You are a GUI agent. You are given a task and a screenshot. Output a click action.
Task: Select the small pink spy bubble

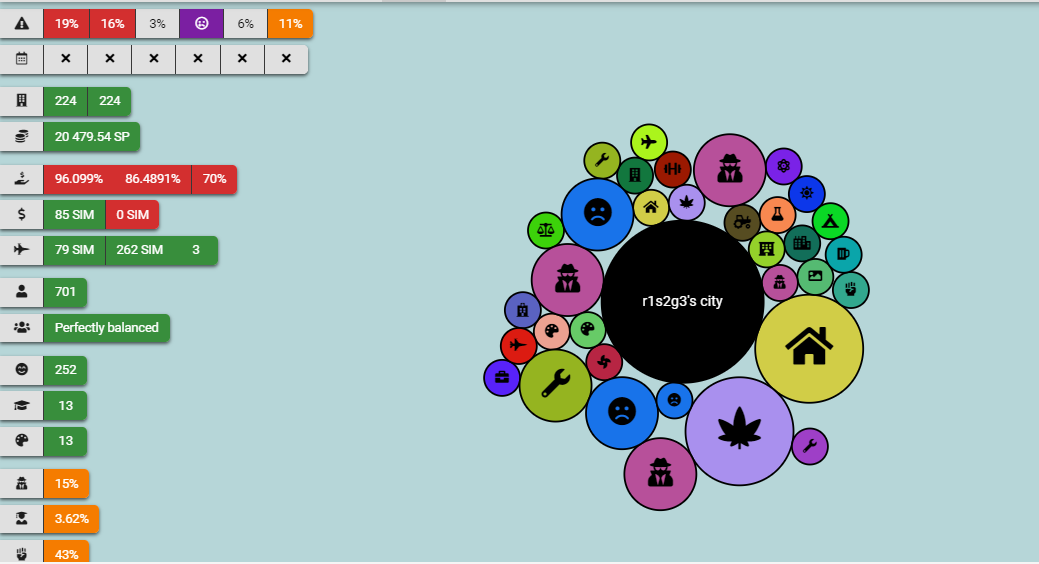point(779,283)
